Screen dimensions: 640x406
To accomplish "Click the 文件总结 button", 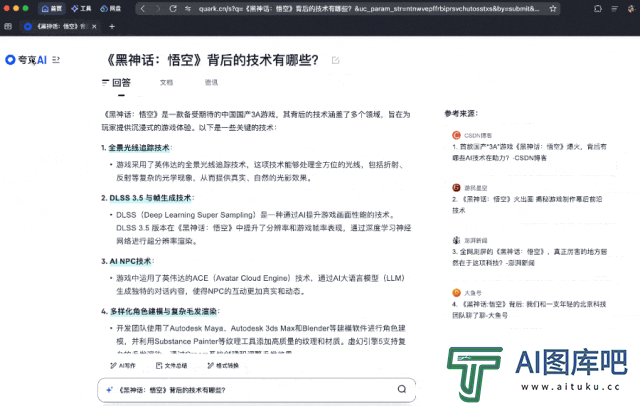I will [171, 366].
